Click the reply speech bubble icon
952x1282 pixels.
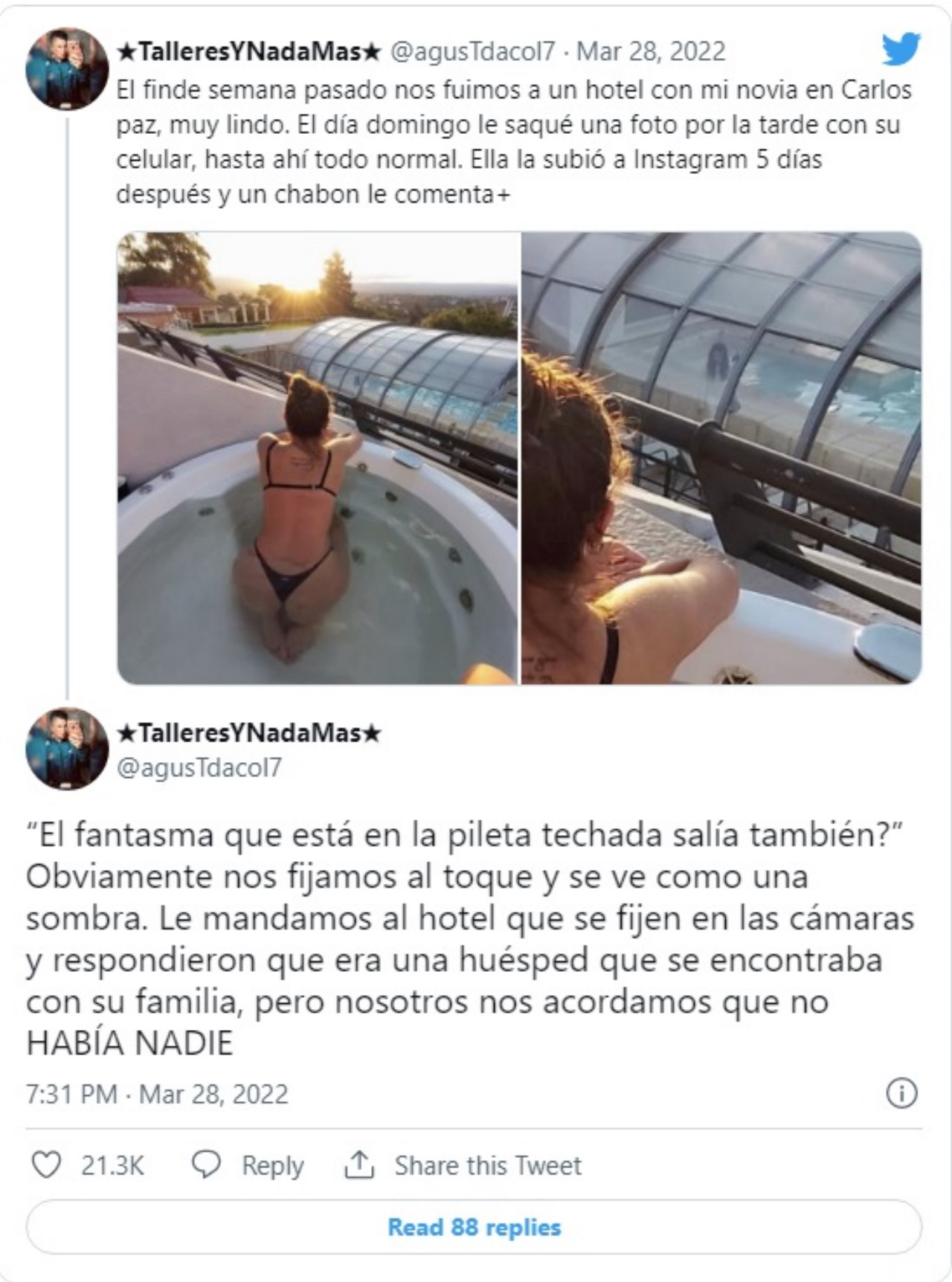(206, 1165)
